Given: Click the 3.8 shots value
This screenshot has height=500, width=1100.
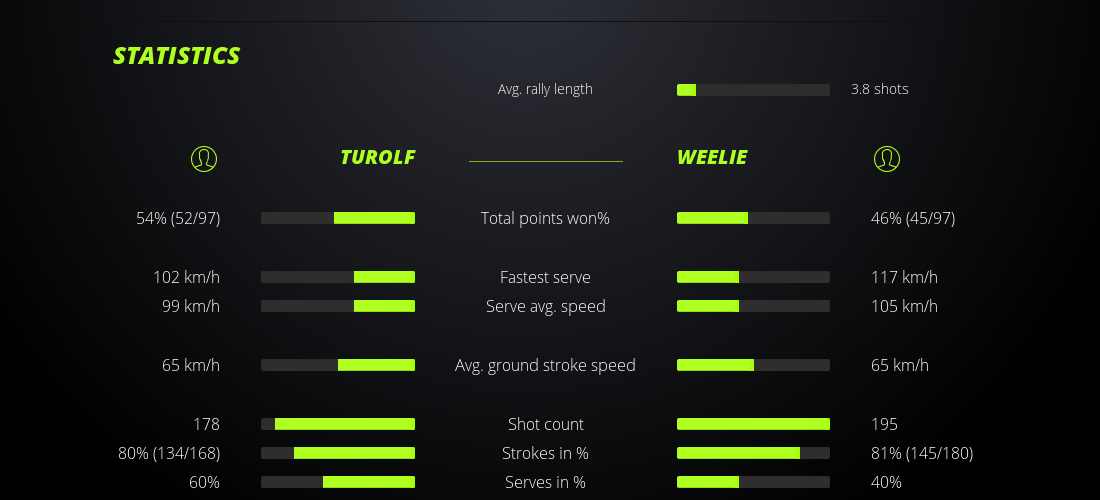Looking at the screenshot, I should 879,89.
